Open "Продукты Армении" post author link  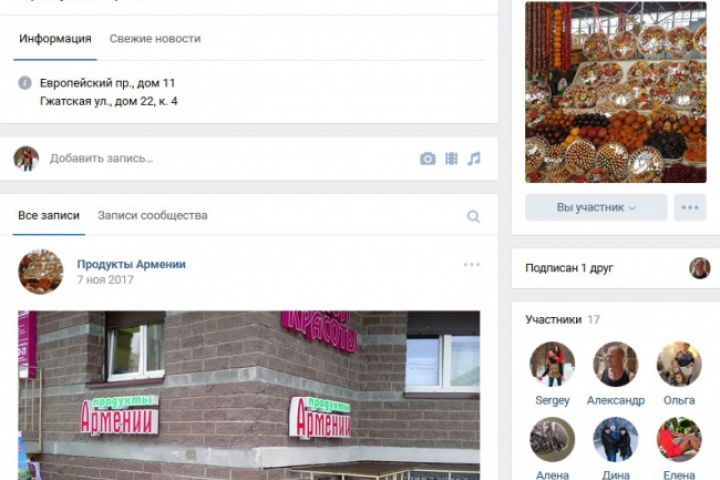pyautogui.click(x=131, y=264)
